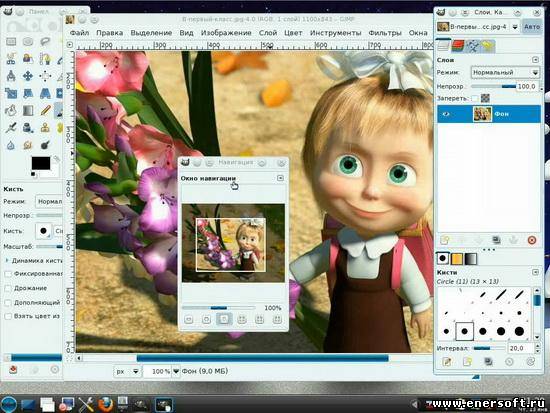
Task: Select the Smudge tool in the toolbox
Action: 28,145
